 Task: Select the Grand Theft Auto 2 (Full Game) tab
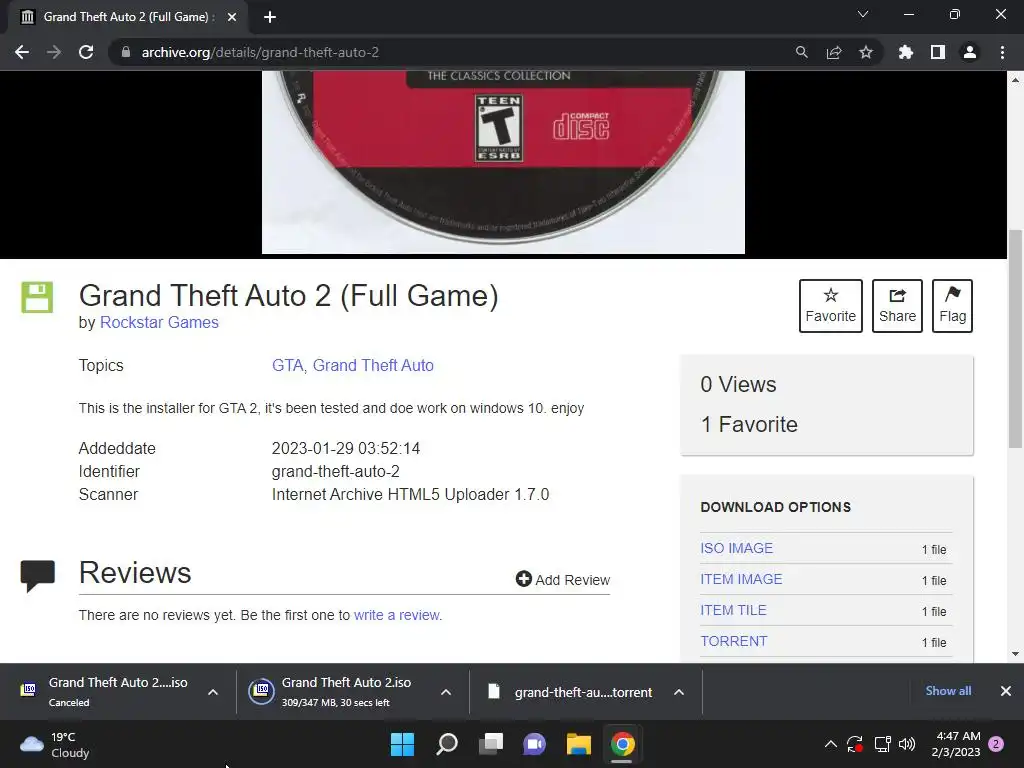point(129,17)
